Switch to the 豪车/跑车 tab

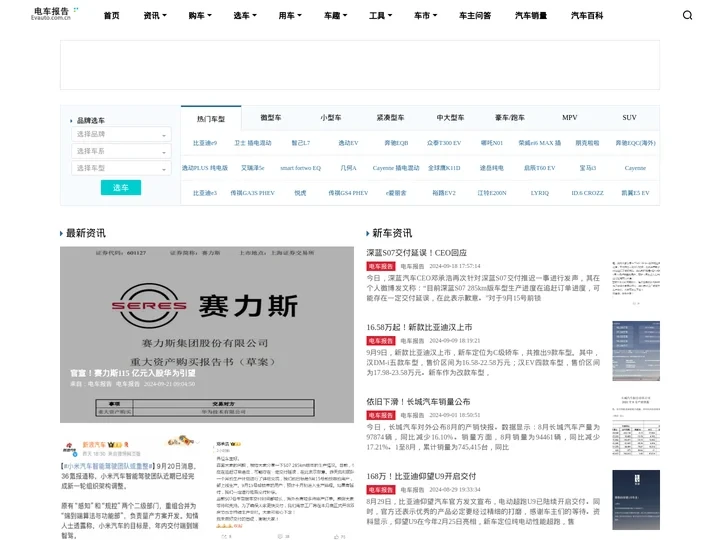pyautogui.click(x=510, y=118)
